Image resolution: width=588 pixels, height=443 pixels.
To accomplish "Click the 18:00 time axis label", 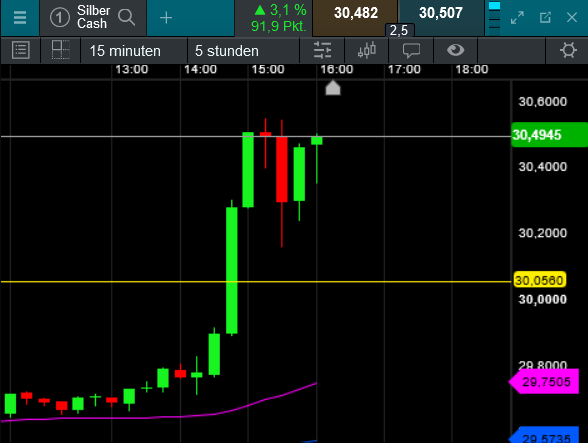I will pos(472,69).
